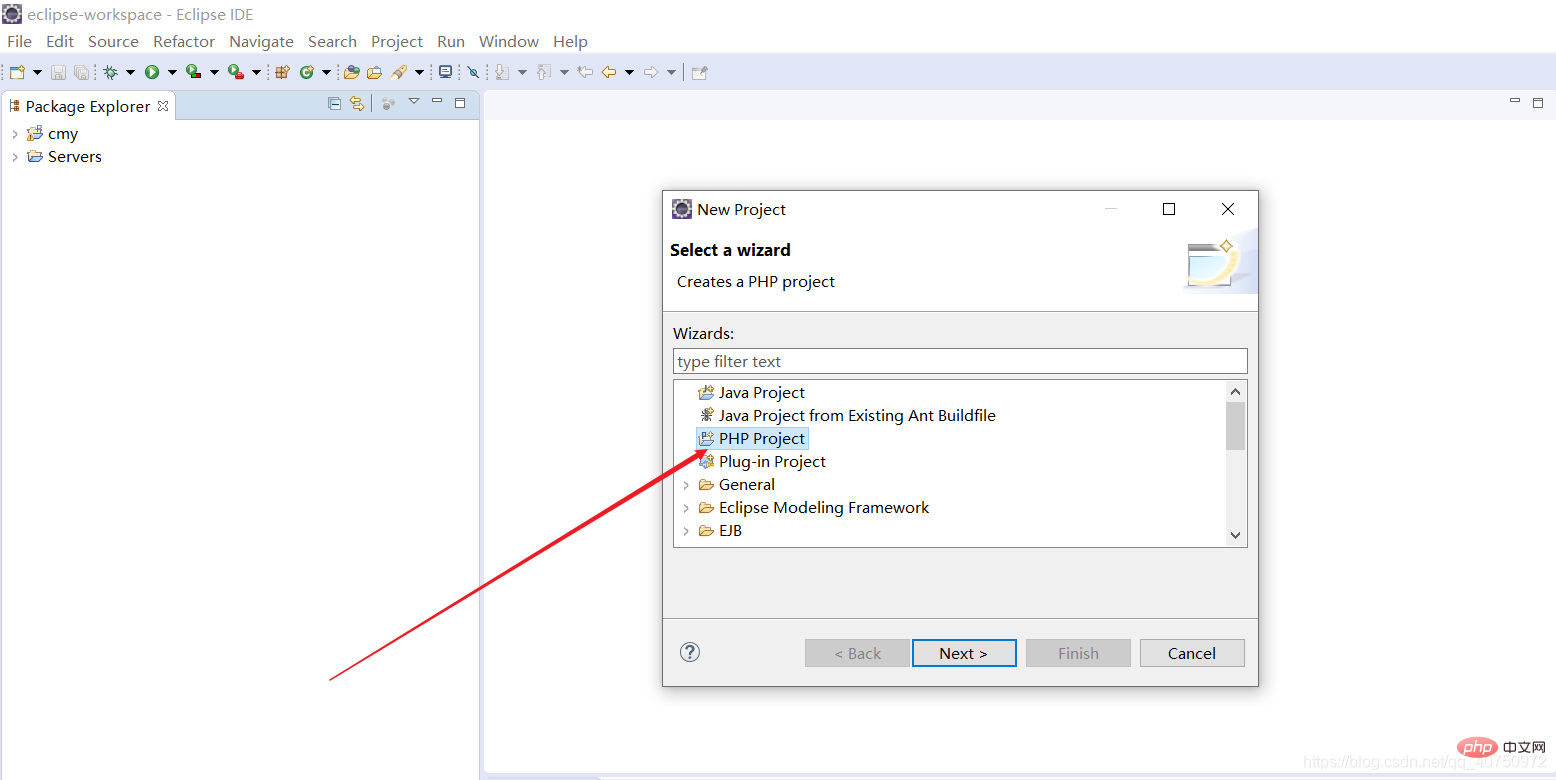The height and width of the screenshot is (780, 1556).
Task: Open the Coverage dropdown arrow
Action: 214,72
